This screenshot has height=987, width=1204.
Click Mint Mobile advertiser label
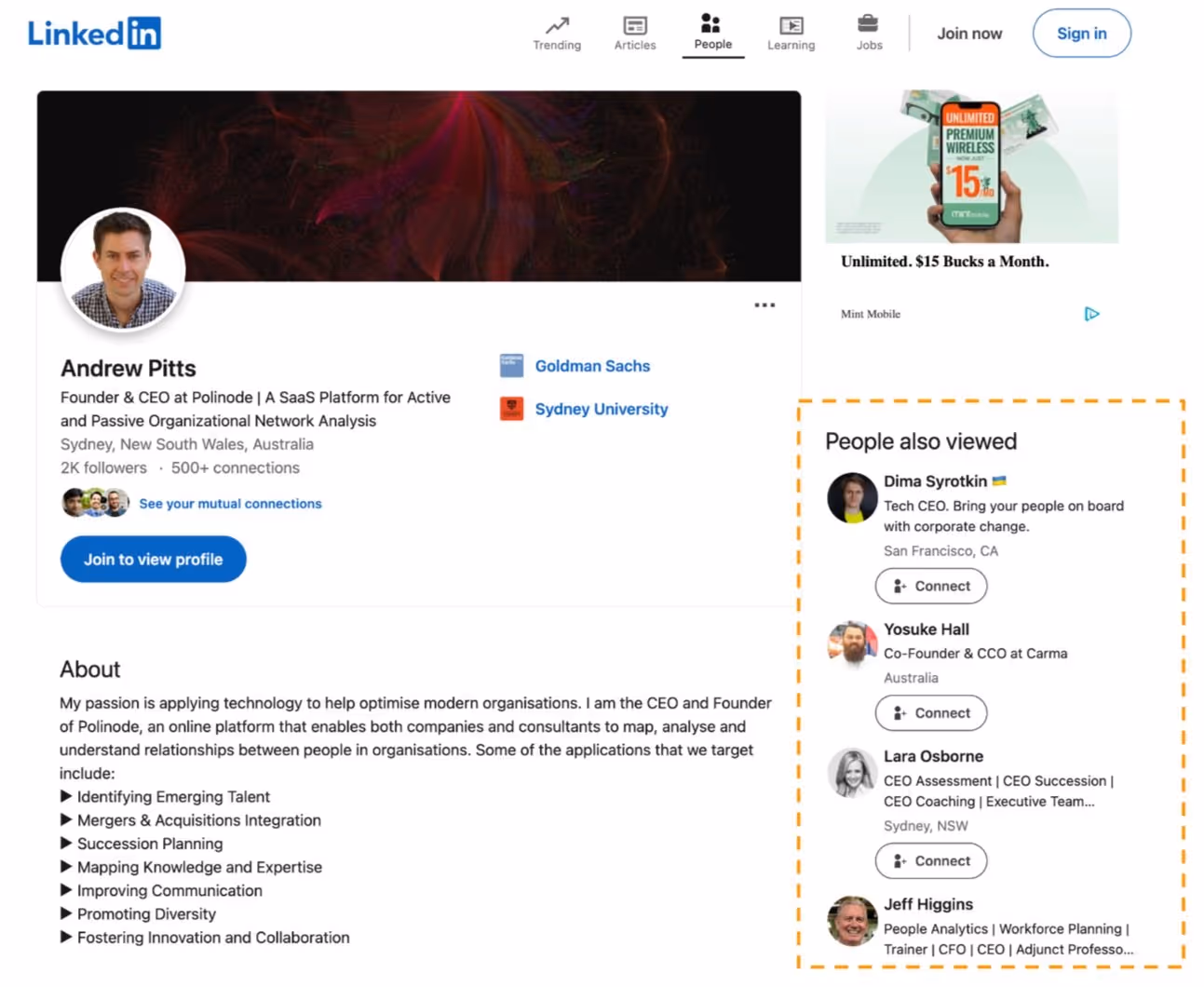click(x=871, y=314)
